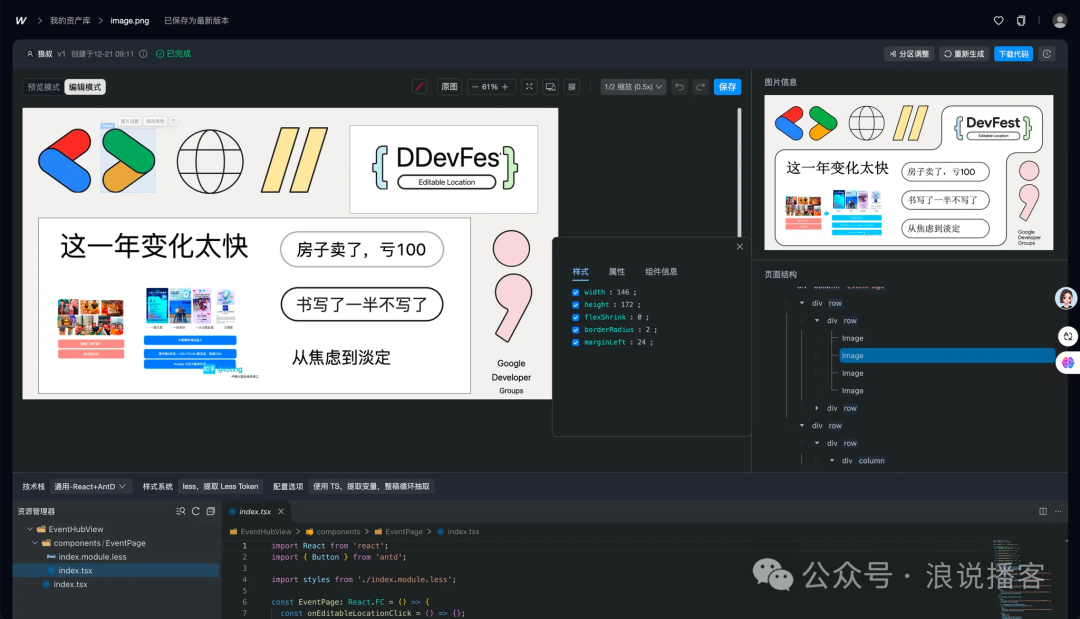Viewport: 1080px width, 619px height.
Task: Undo the last edit
Action: (679, 87)
